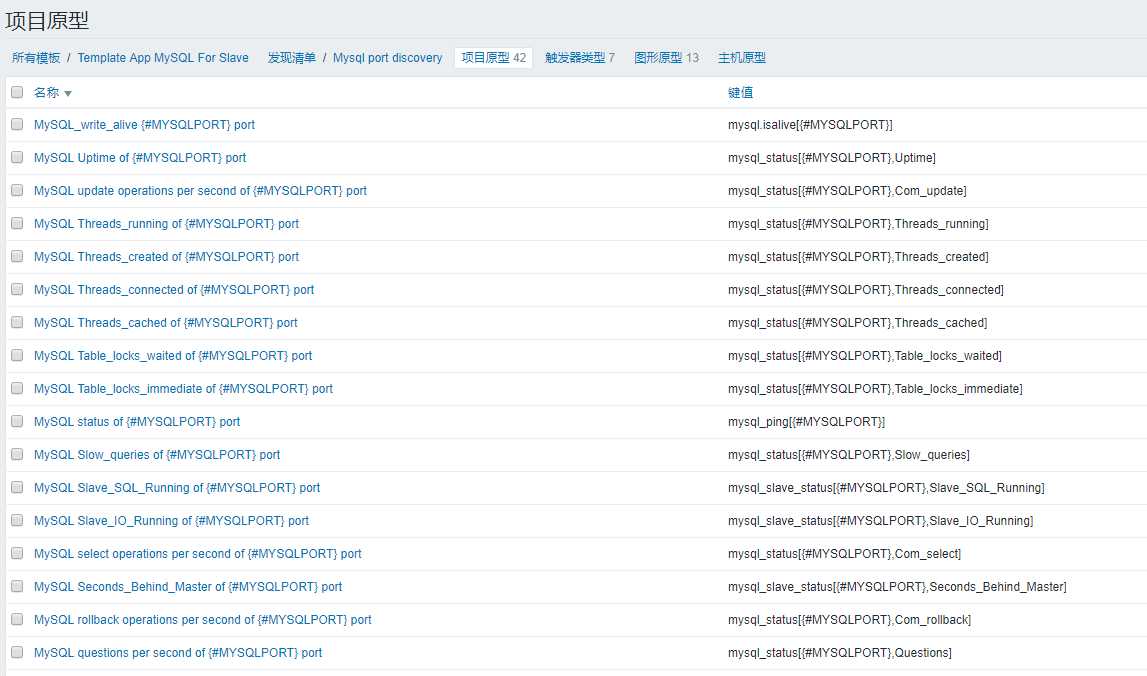Open MySQL Slave_IO_Running item prototype
Screen dimensions: 1147x676
point(171,521)
